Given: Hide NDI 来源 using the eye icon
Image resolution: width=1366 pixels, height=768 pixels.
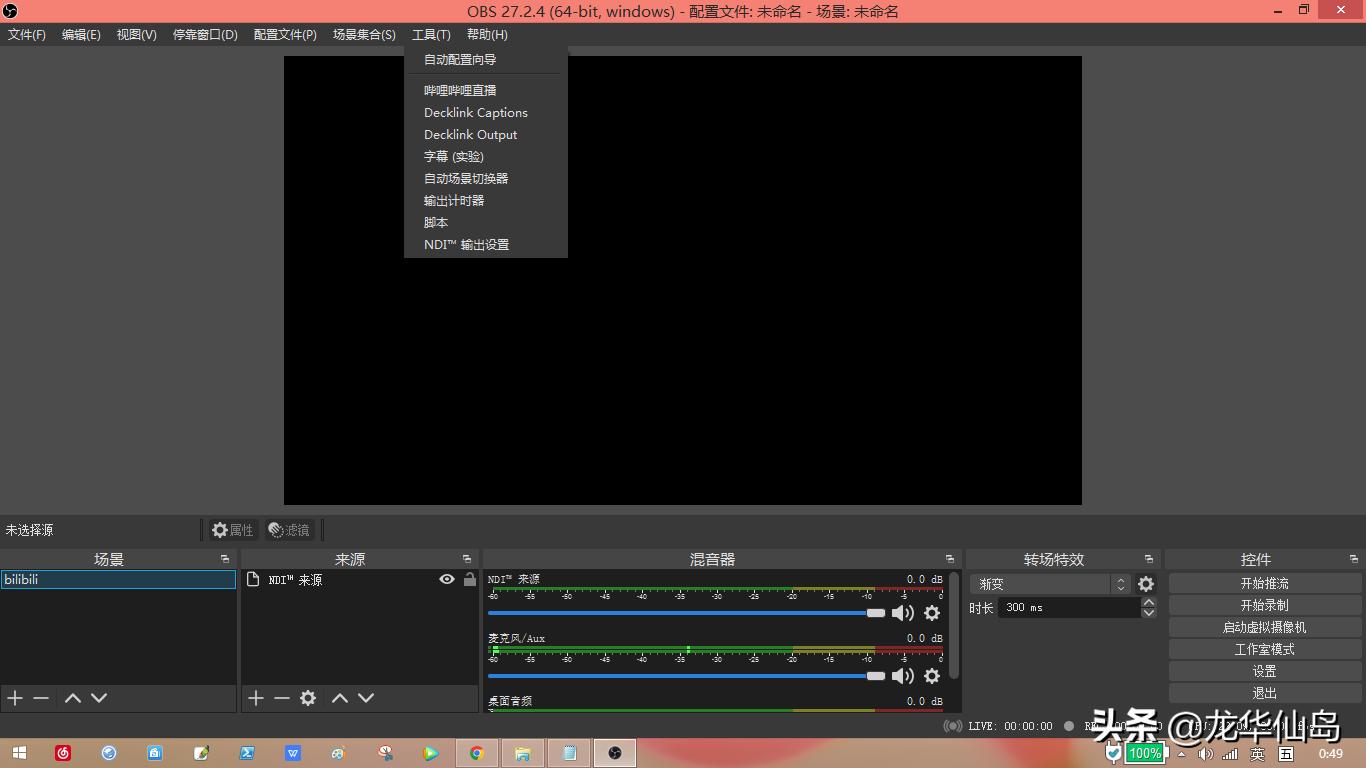Looking at the screenshot, I should pyautogui.click(x=447, y=579).
